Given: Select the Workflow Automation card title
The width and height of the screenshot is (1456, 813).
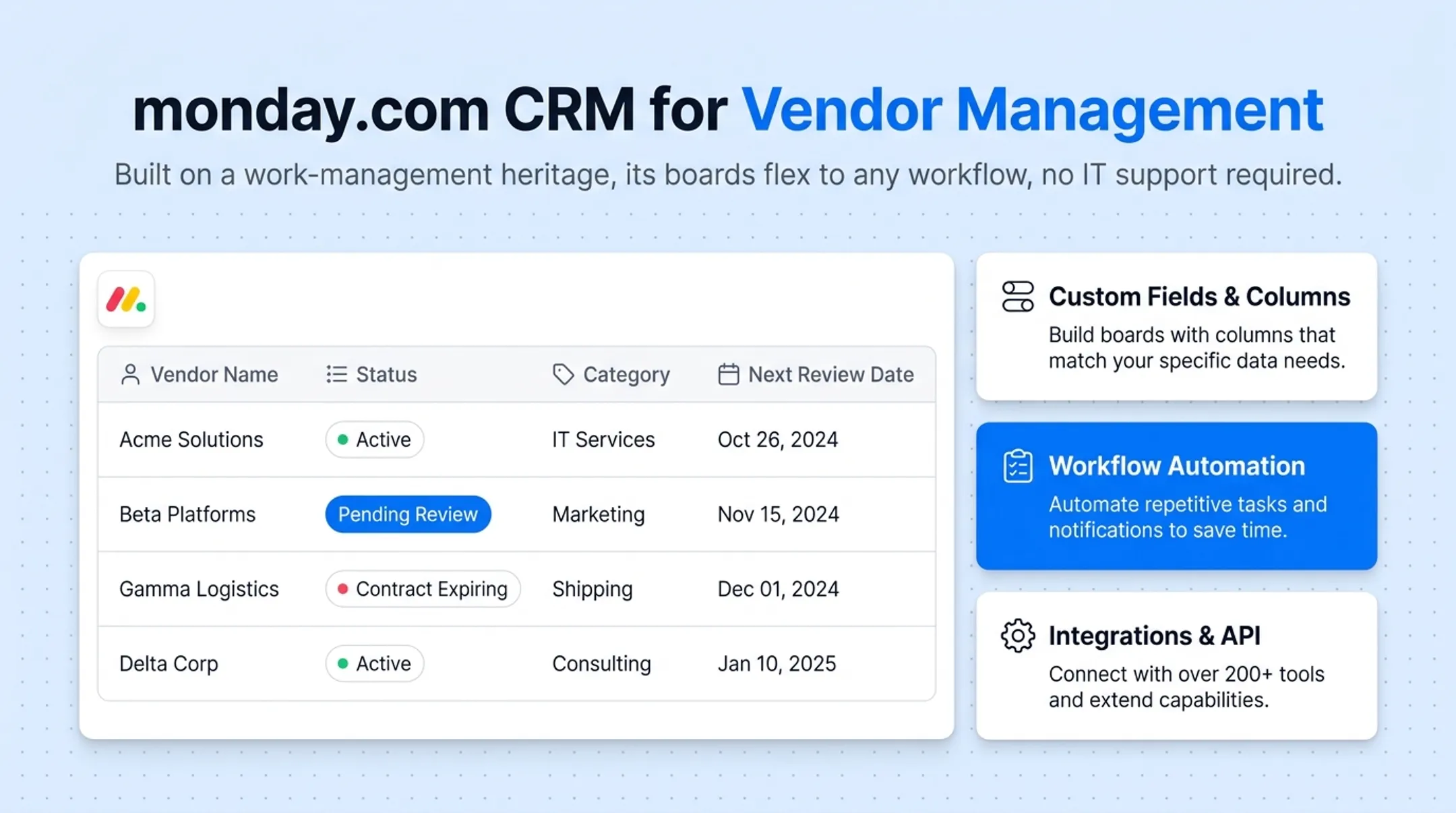Looking at the screenshot, I should (1177, 466).
